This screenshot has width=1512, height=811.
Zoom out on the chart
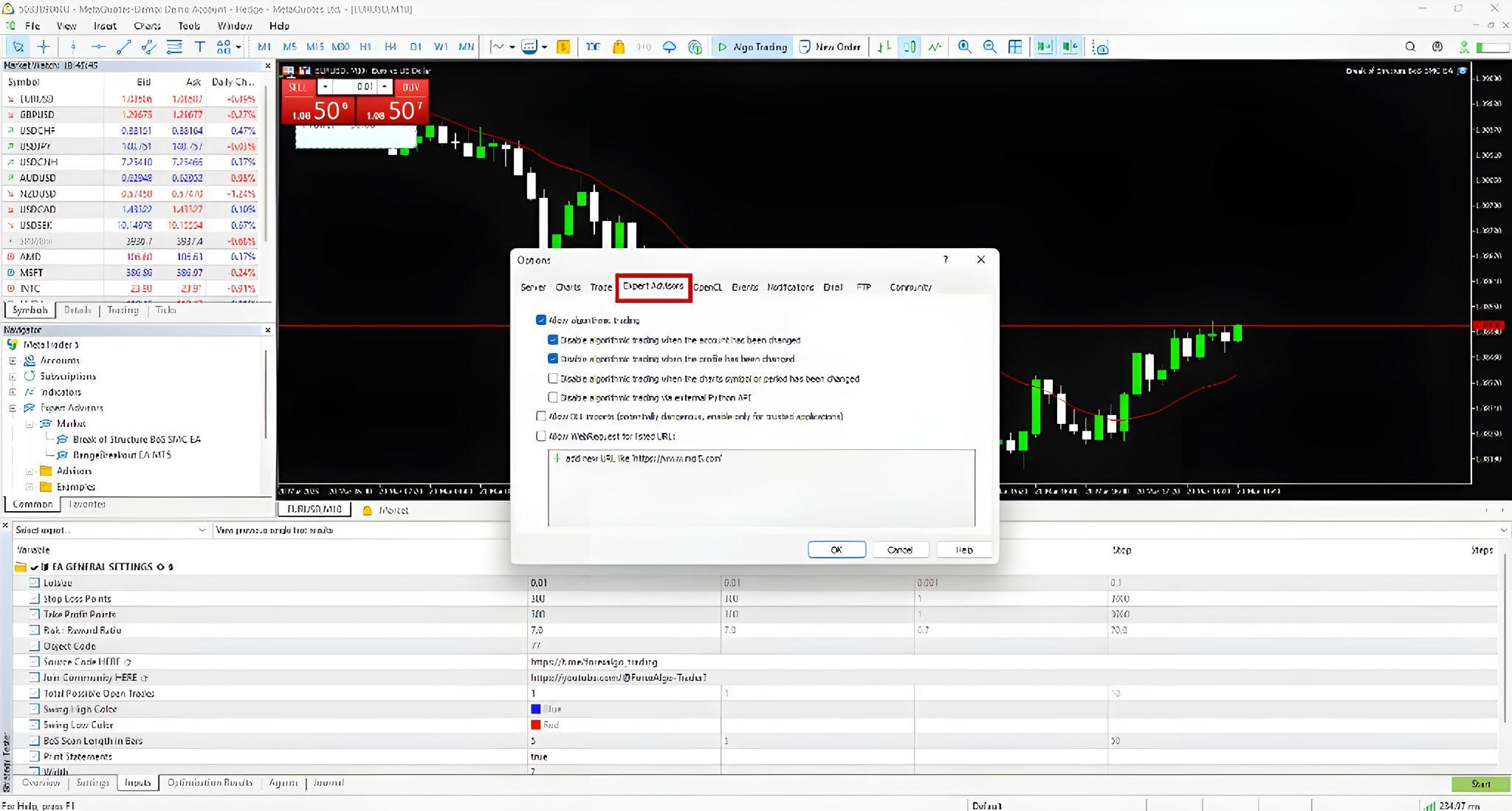[990, 47]
